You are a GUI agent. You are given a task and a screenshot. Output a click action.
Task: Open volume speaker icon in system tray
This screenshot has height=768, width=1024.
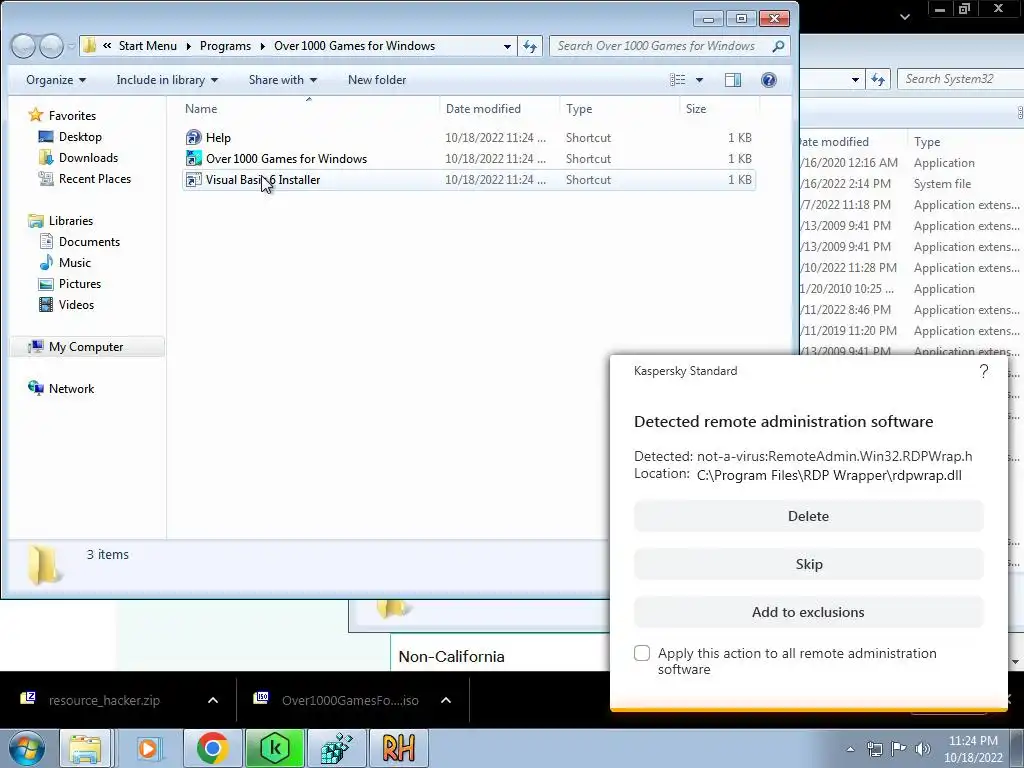[923, 749]
